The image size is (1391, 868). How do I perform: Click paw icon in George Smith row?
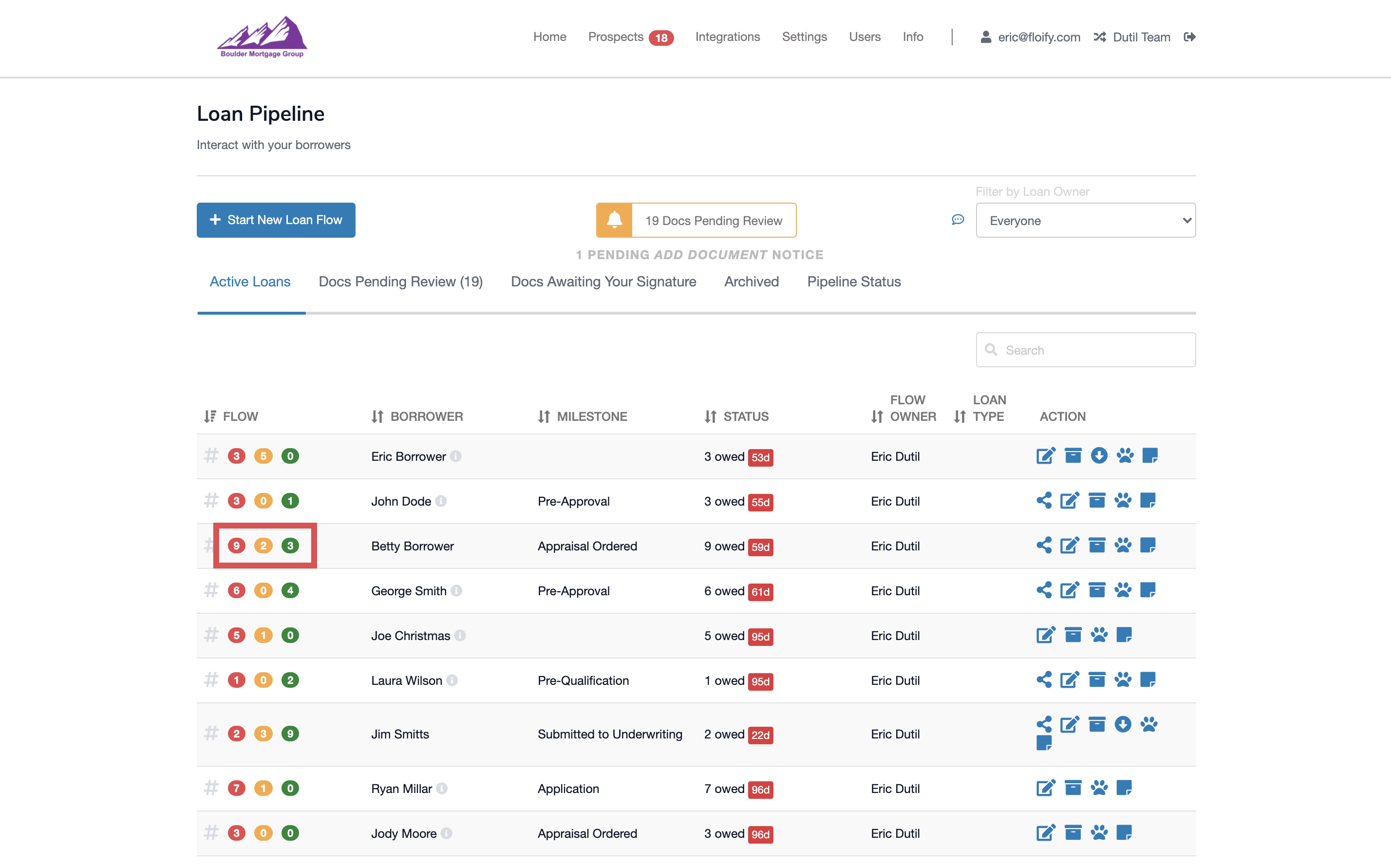(1123, 590)
